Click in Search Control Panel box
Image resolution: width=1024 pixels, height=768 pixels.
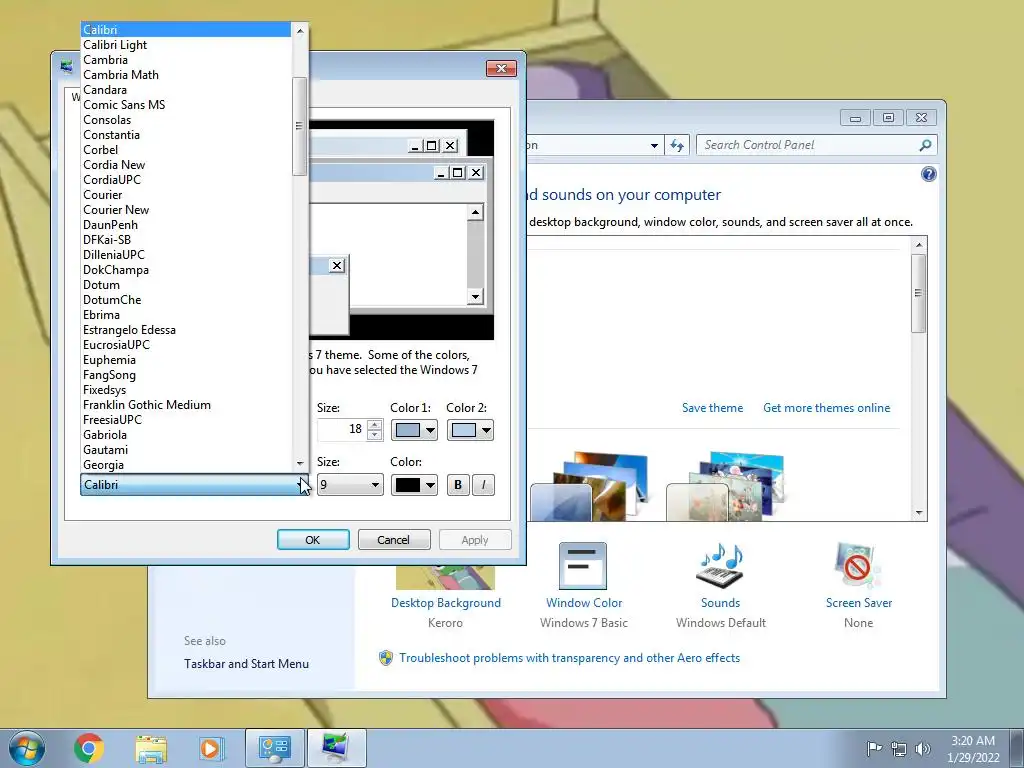pos(807,145)
